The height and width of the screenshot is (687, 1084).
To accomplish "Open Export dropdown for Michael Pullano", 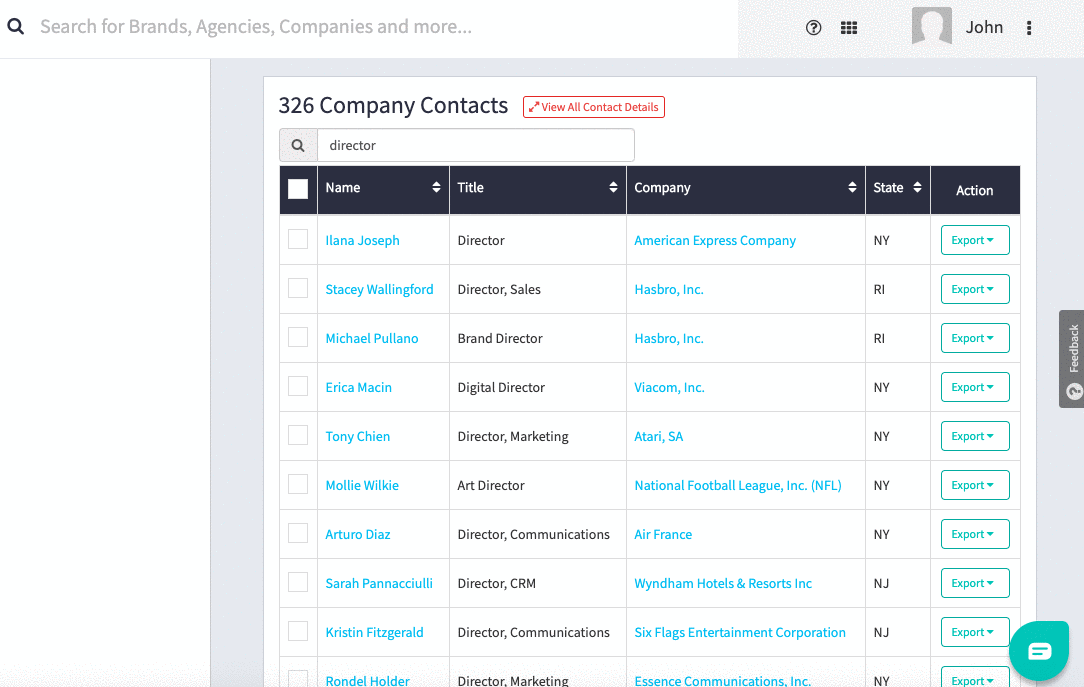I will 975,338.
